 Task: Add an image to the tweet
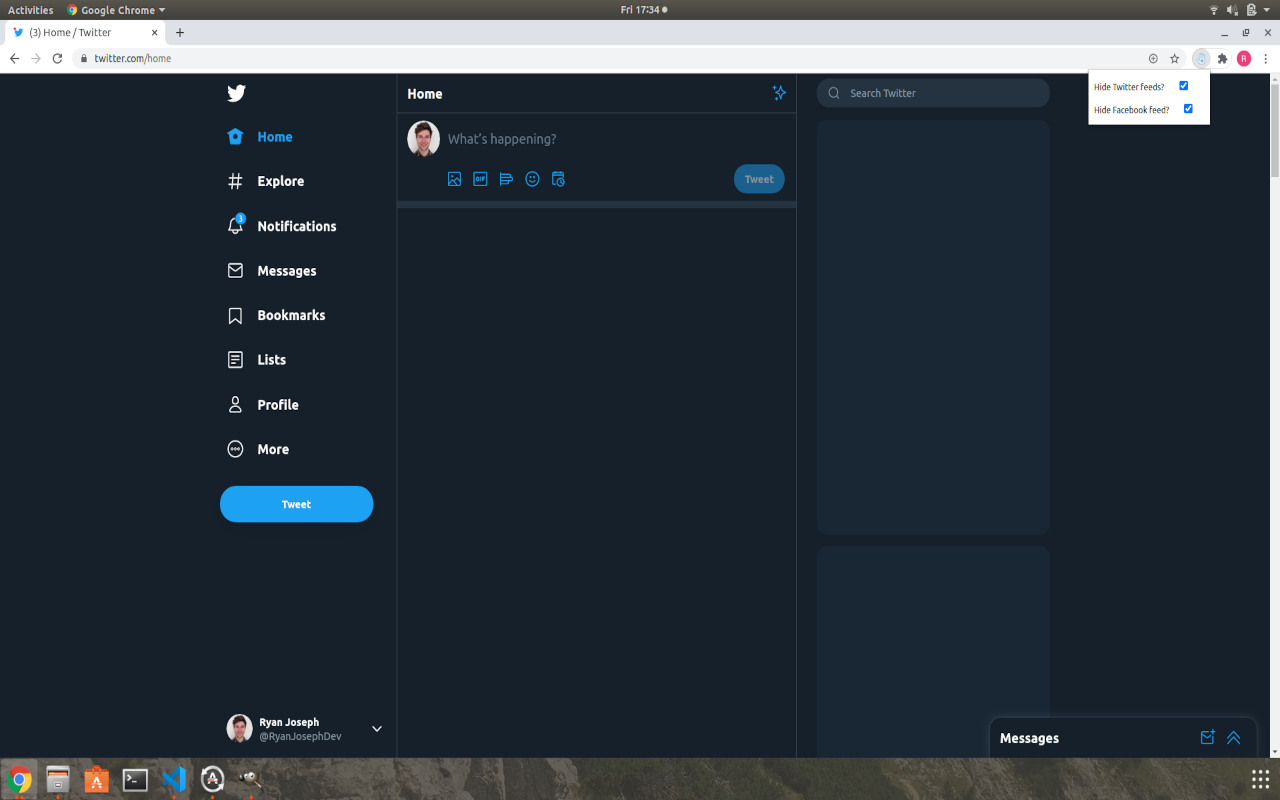(454, 179)
